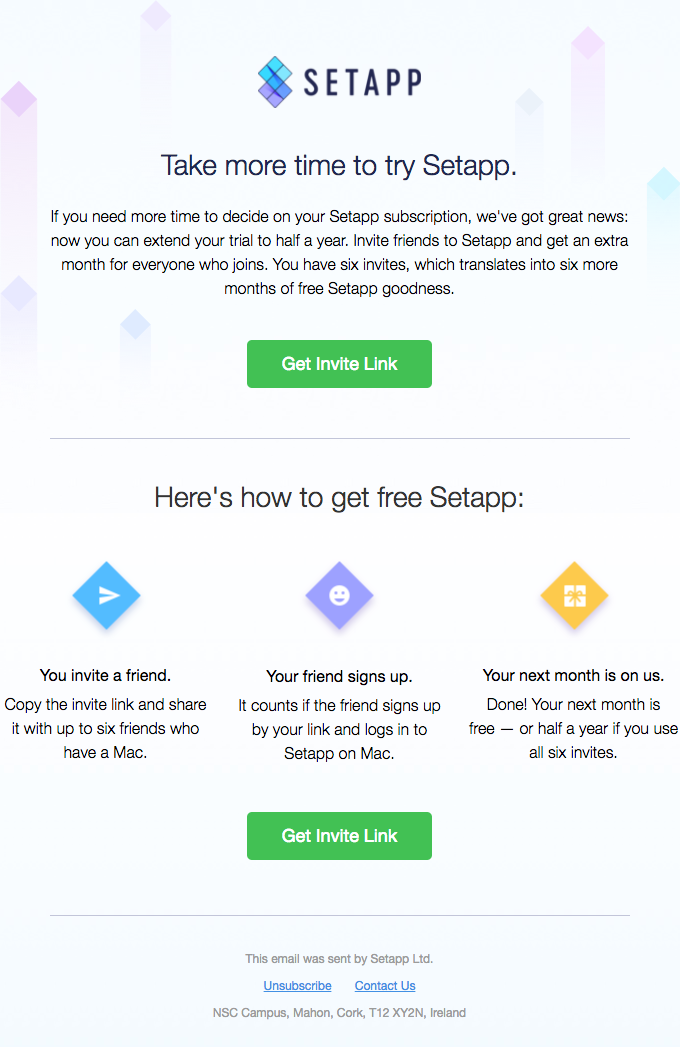Click the 'Here's how to get free Setapp' heading

(x=339, y=497)
